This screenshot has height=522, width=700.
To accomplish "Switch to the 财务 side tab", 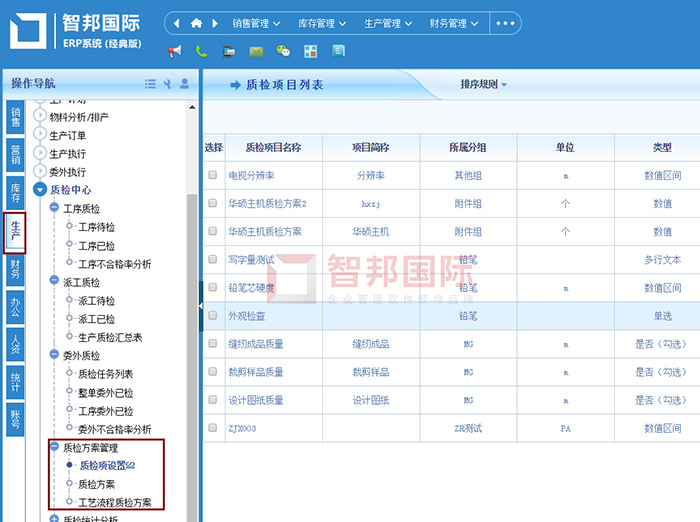I will [x=15, y=268].
